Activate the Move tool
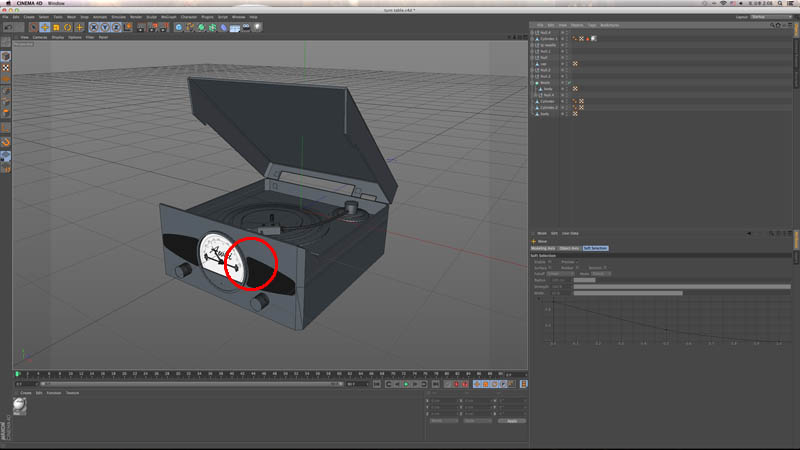Viewport: 800px width, 450px height. coord(45,28)
